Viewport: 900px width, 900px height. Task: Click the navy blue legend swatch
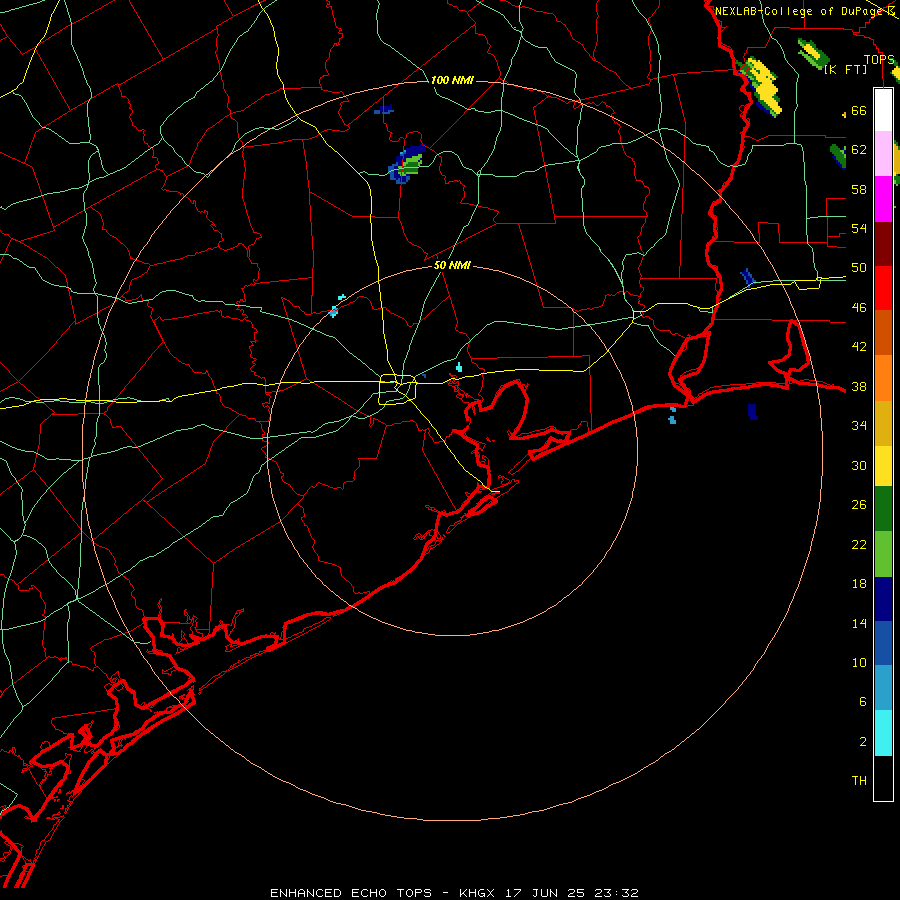883,599
